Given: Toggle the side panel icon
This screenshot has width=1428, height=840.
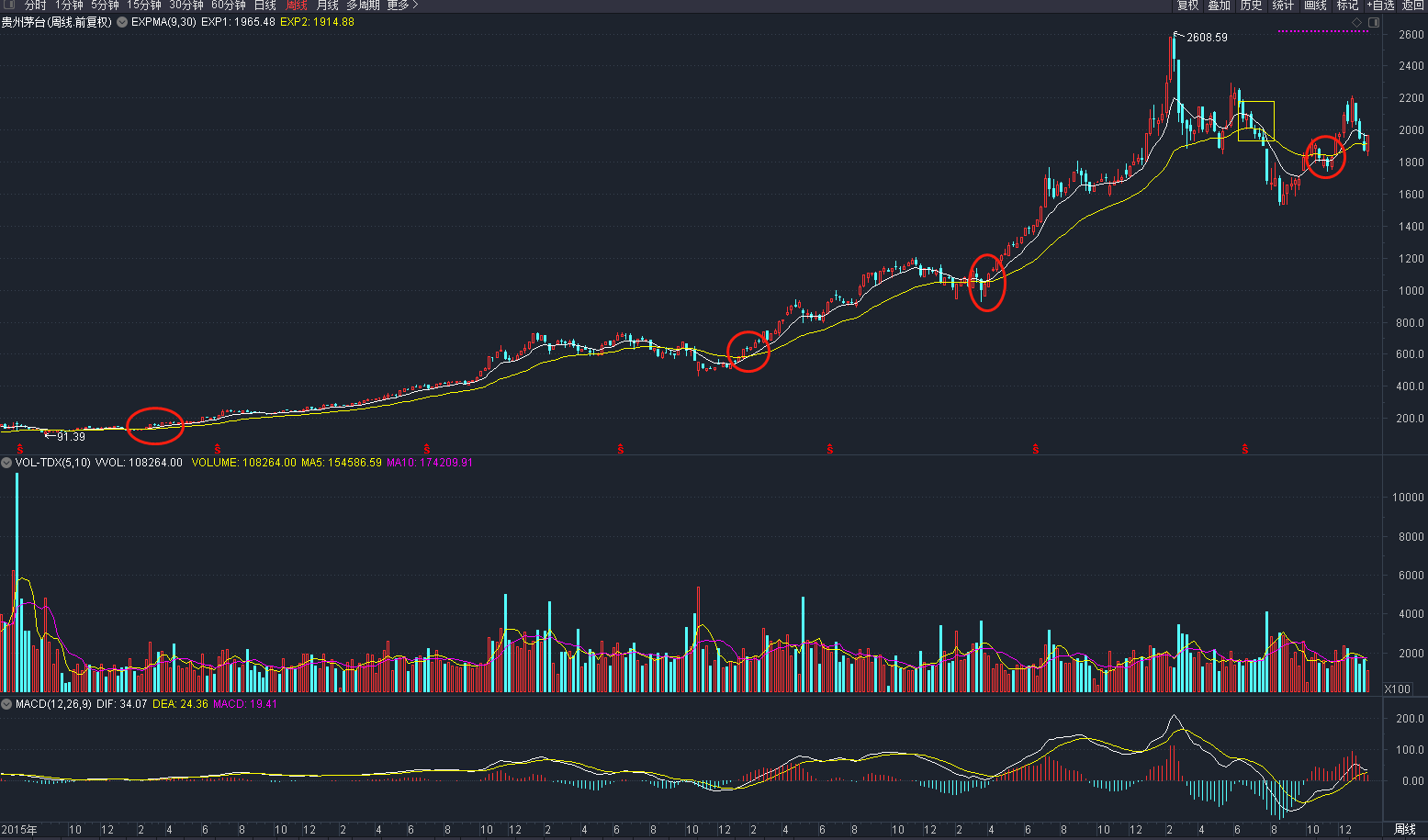Looking at the screenshot, I should (1374, 22).
